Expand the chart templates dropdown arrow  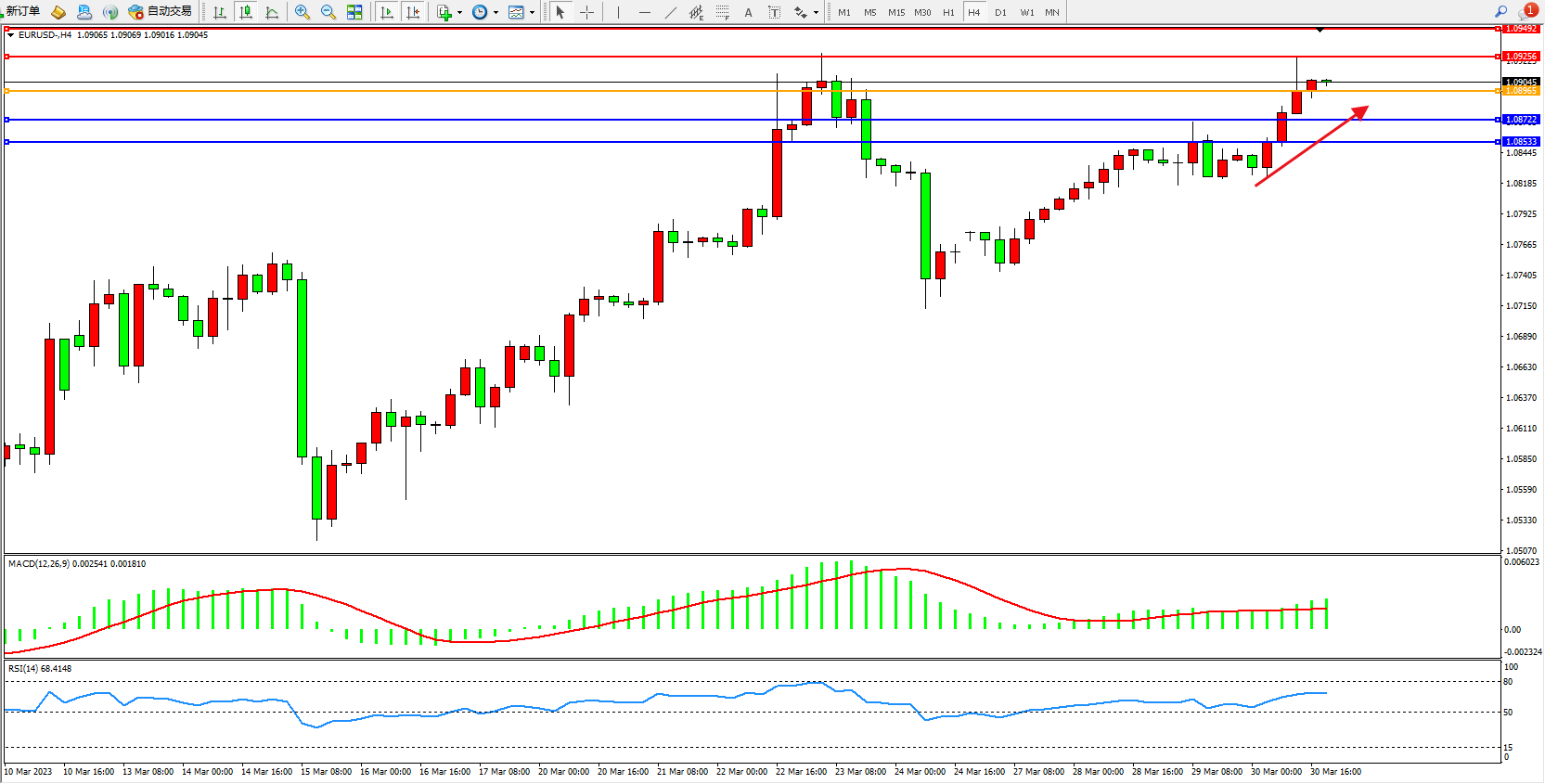(x=532, y=13)
